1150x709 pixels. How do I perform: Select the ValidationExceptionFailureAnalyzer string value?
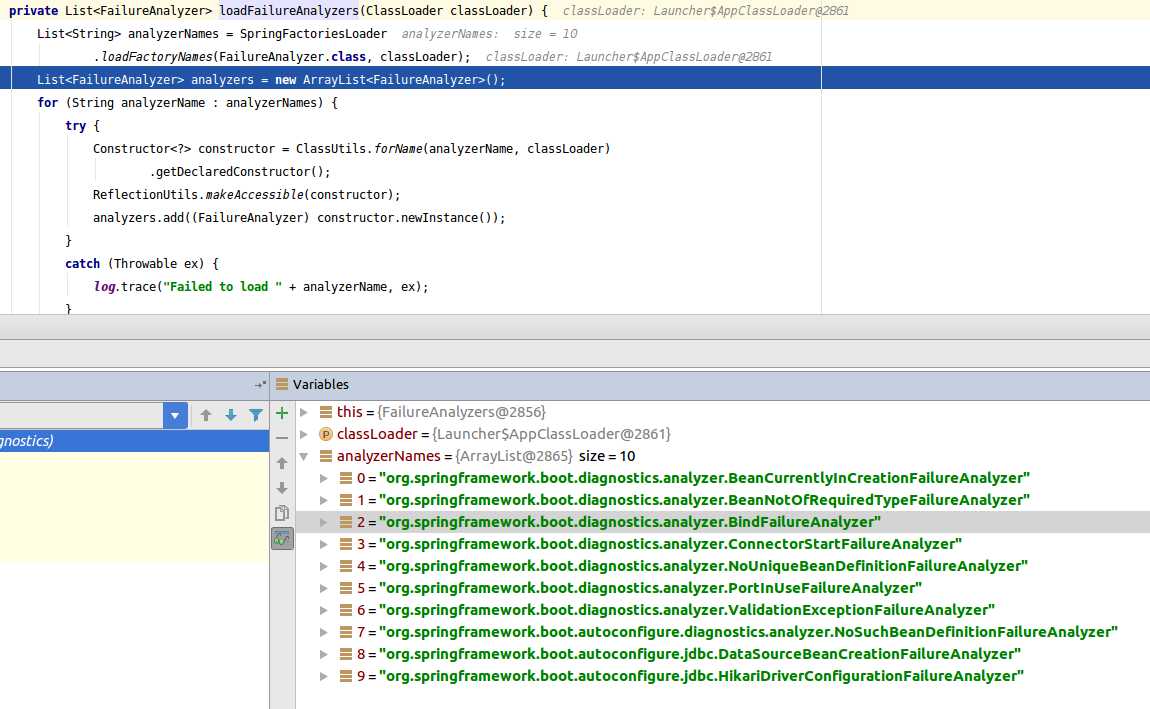(x=686, y=610)
